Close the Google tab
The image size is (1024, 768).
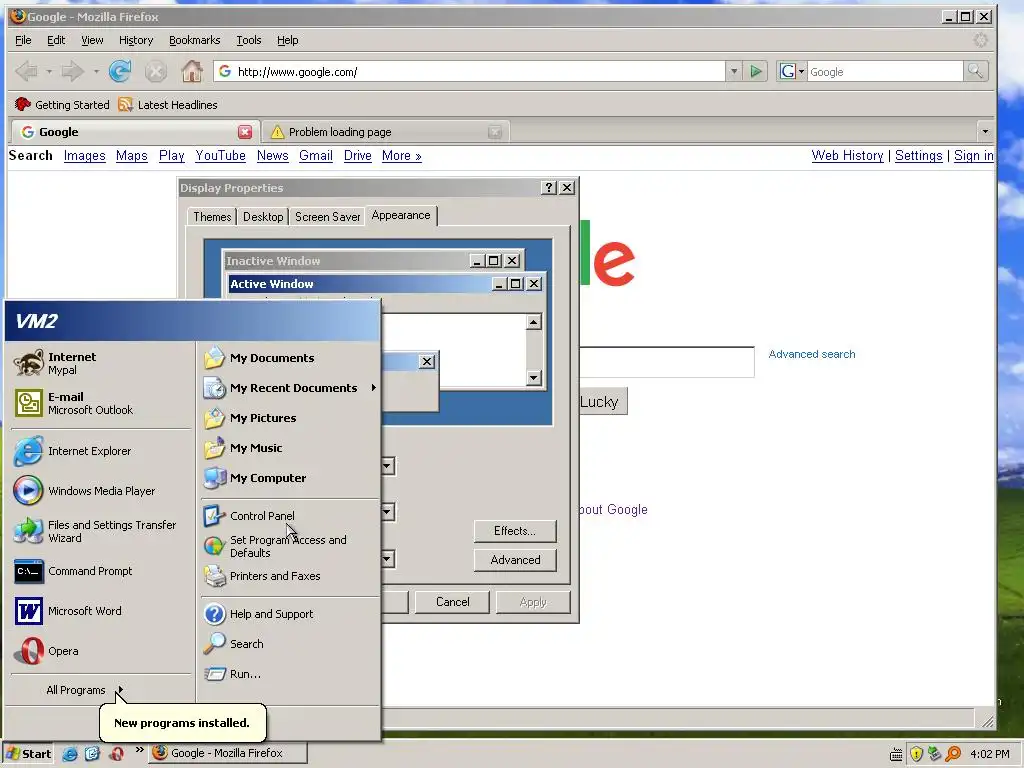pyautogui.click(x=245, y=132)
